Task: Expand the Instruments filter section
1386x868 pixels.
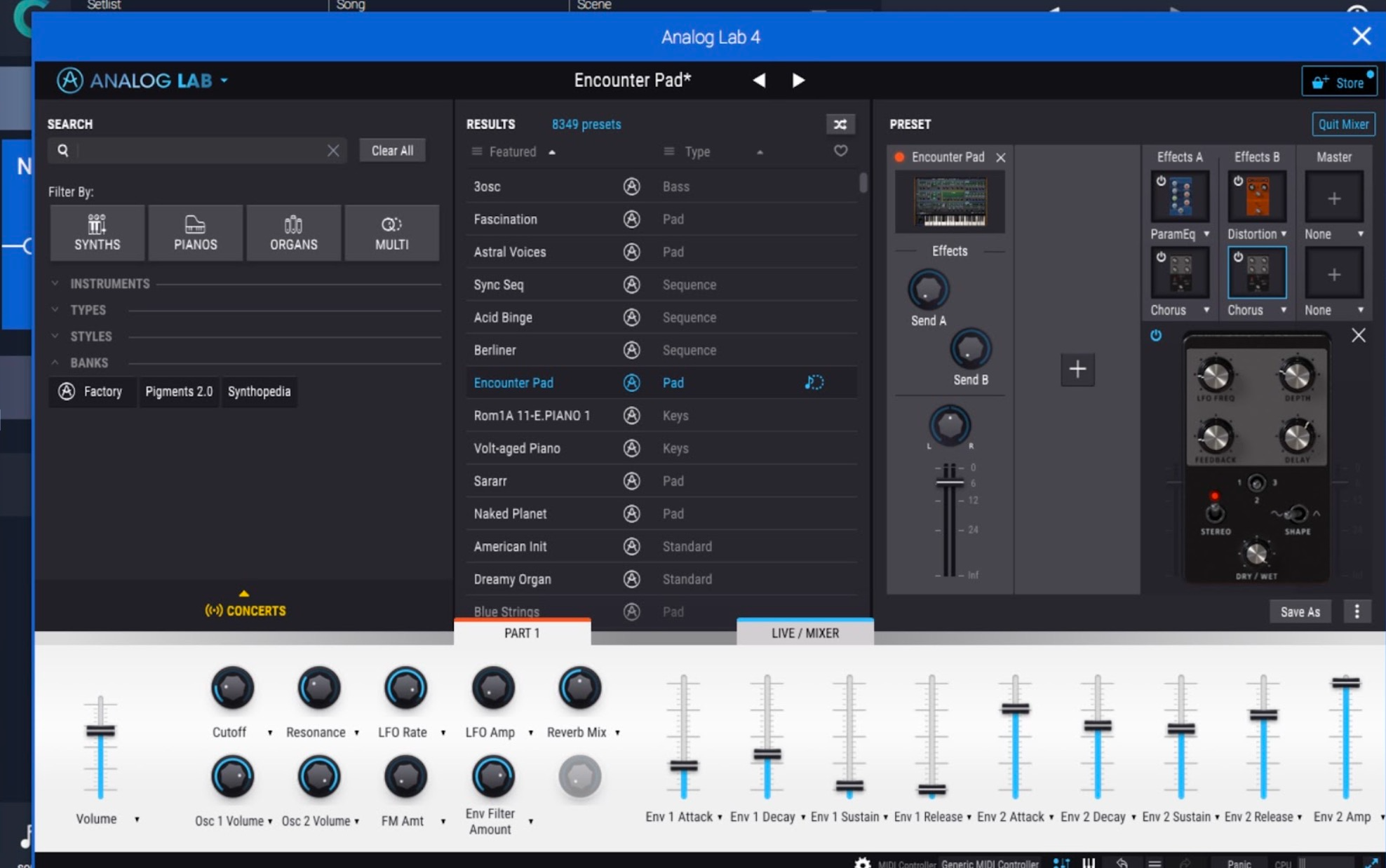Action: click(x=109, y=283)
